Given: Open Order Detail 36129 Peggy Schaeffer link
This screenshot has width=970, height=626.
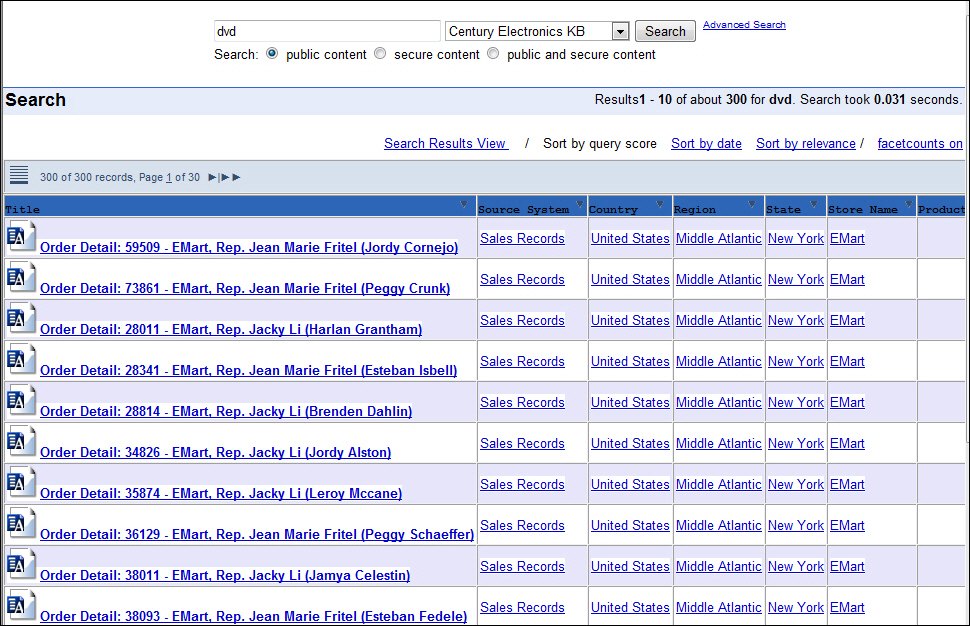Looking at the screenshot, I should coord(257,534).
